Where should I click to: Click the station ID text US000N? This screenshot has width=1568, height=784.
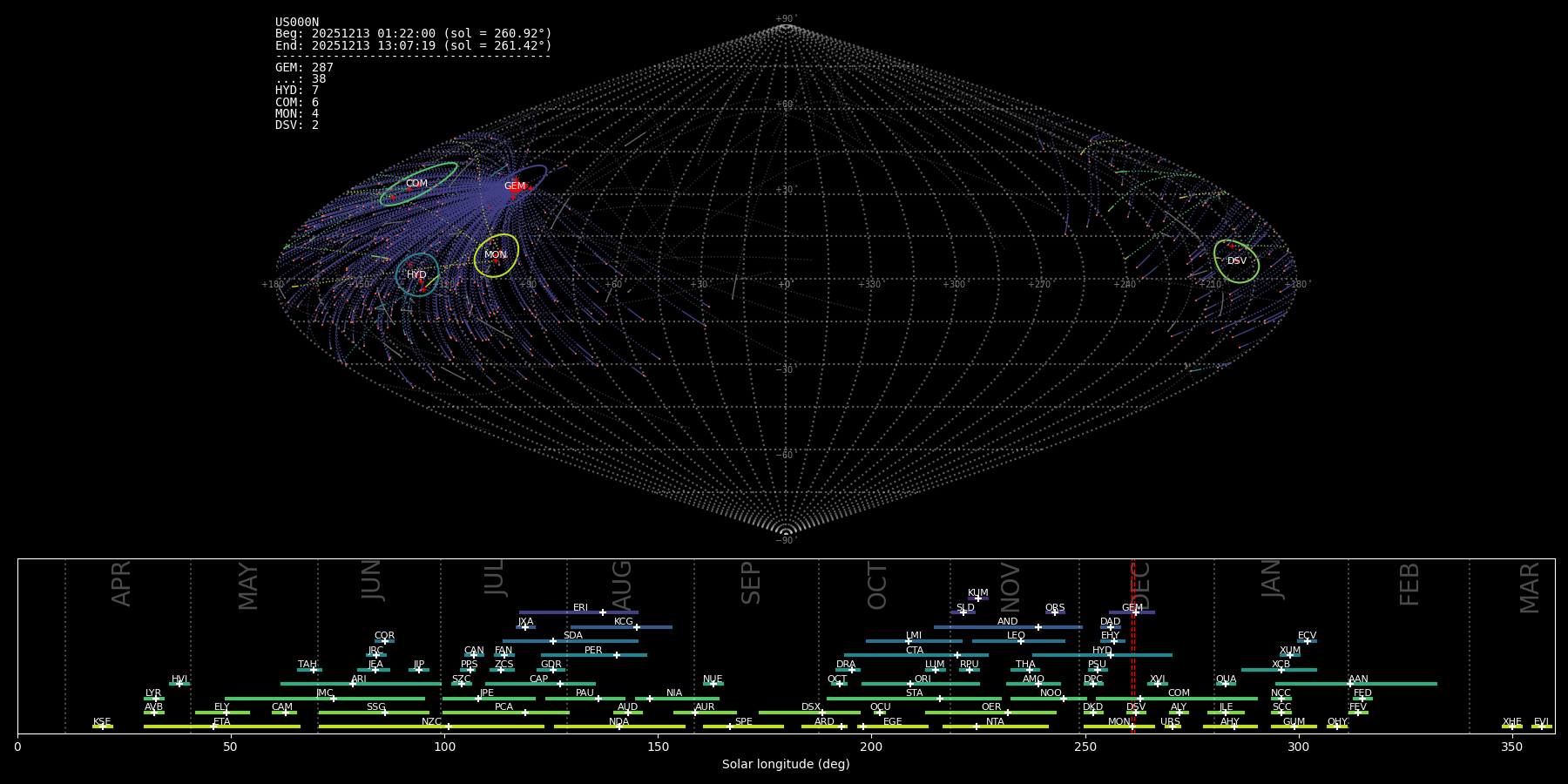click(297, 23)
